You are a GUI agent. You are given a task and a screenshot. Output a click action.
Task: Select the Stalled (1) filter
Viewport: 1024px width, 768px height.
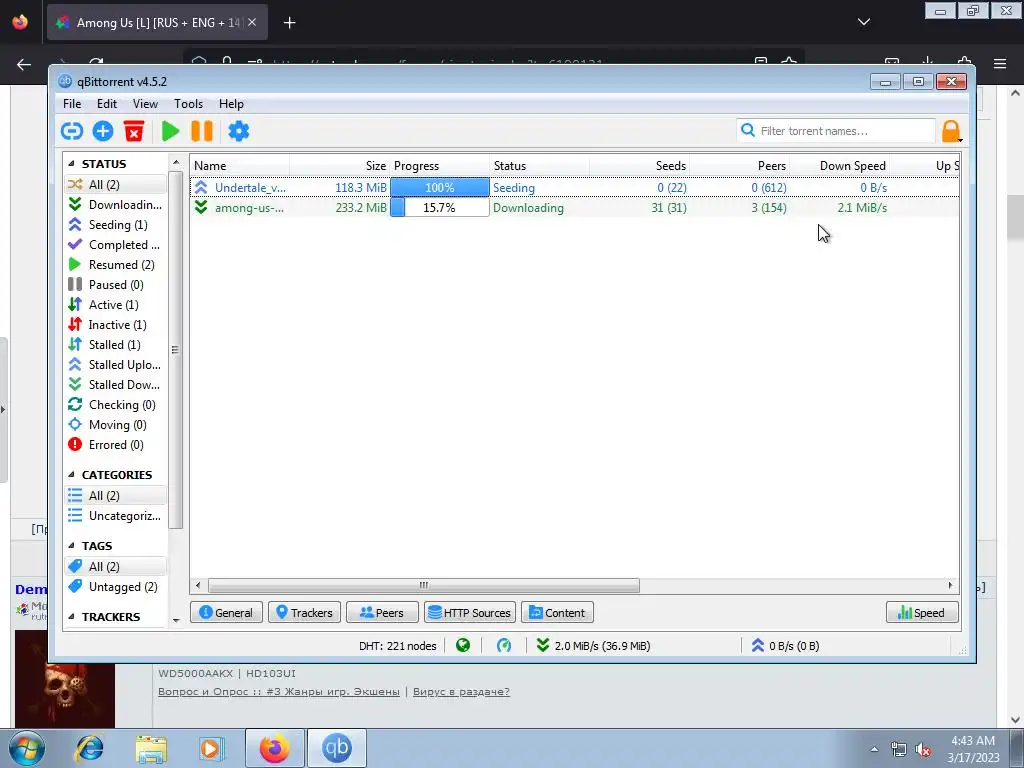pyautogui.click(x=115, y=345)
